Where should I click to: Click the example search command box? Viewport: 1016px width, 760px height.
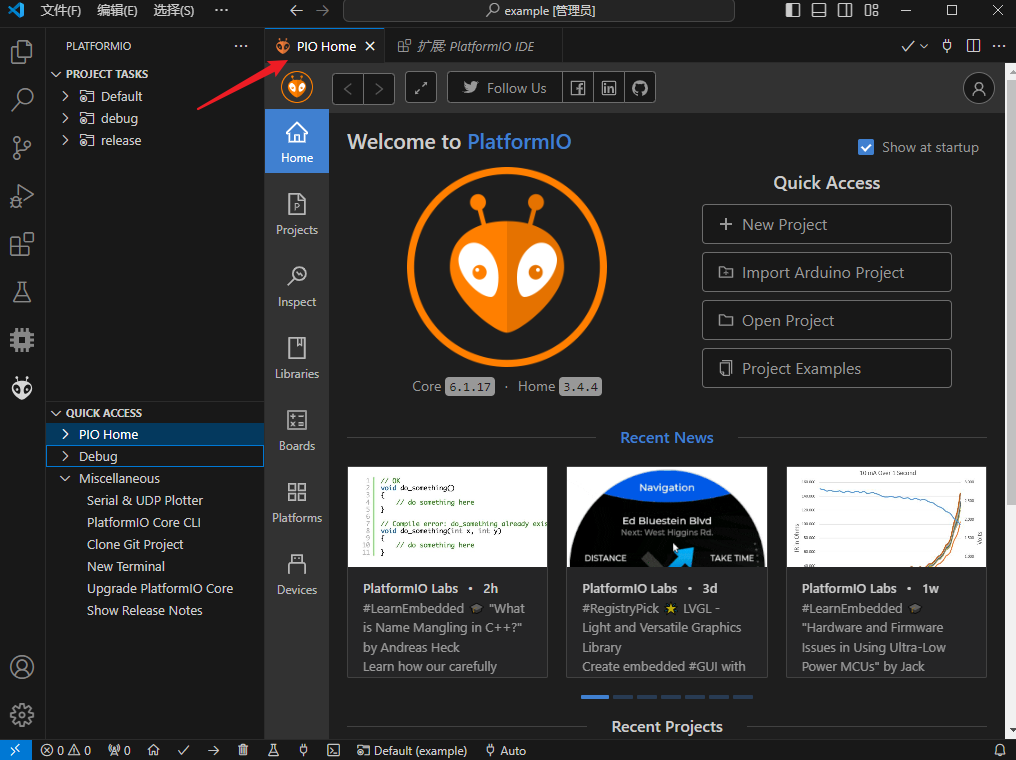[x=538, y=10]
